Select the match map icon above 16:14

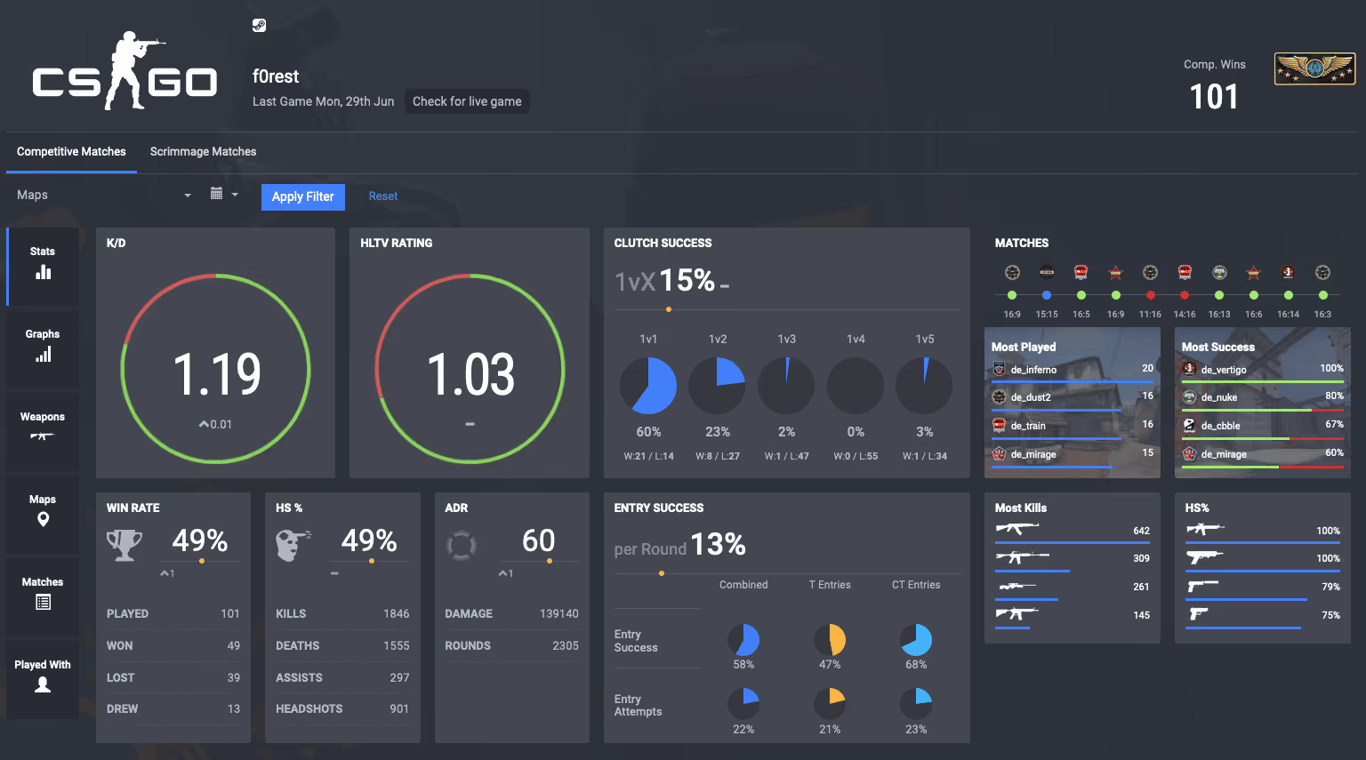(x=1288, y=272)
